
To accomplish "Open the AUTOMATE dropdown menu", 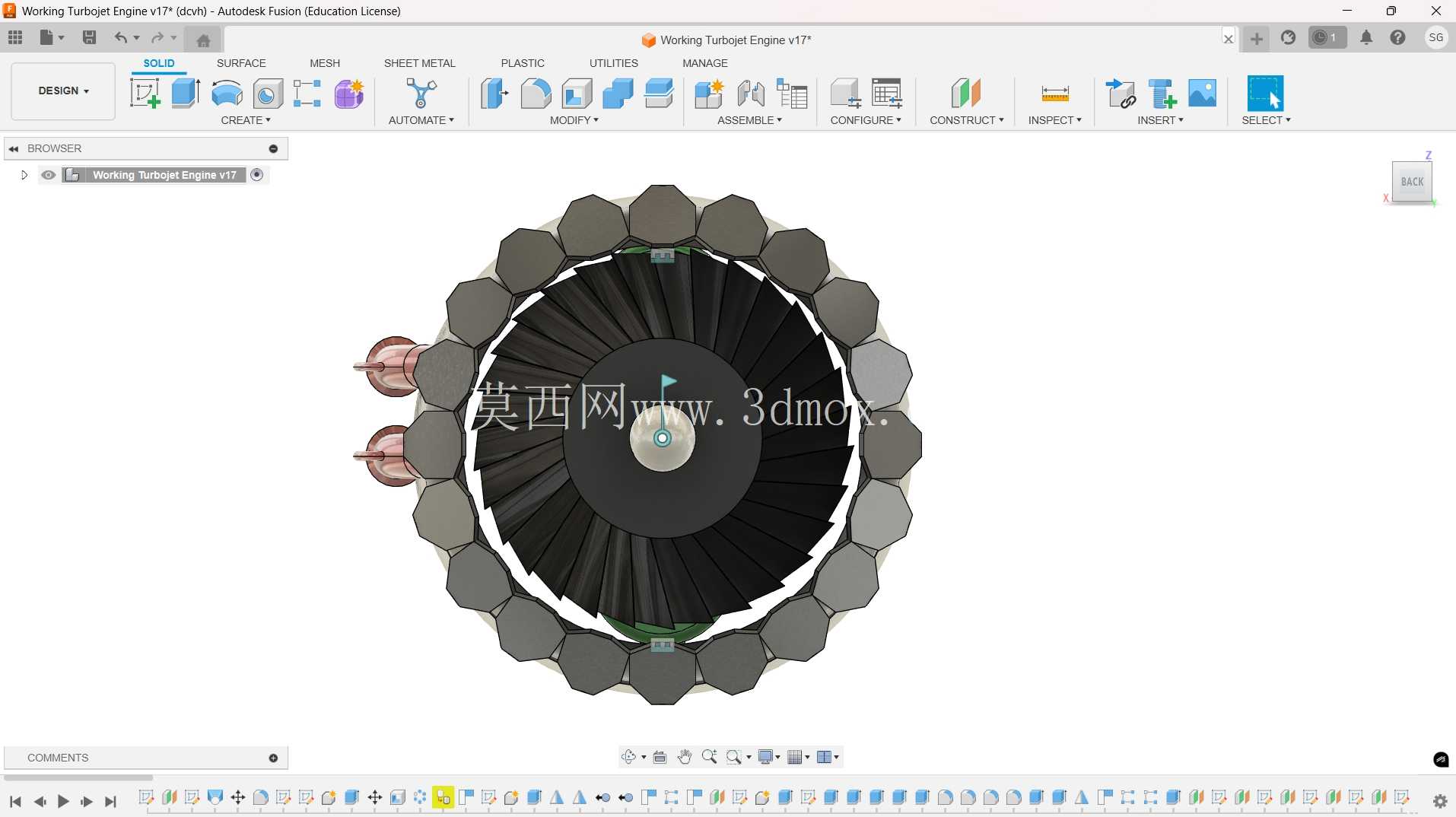I will click(x=421, y=120).
